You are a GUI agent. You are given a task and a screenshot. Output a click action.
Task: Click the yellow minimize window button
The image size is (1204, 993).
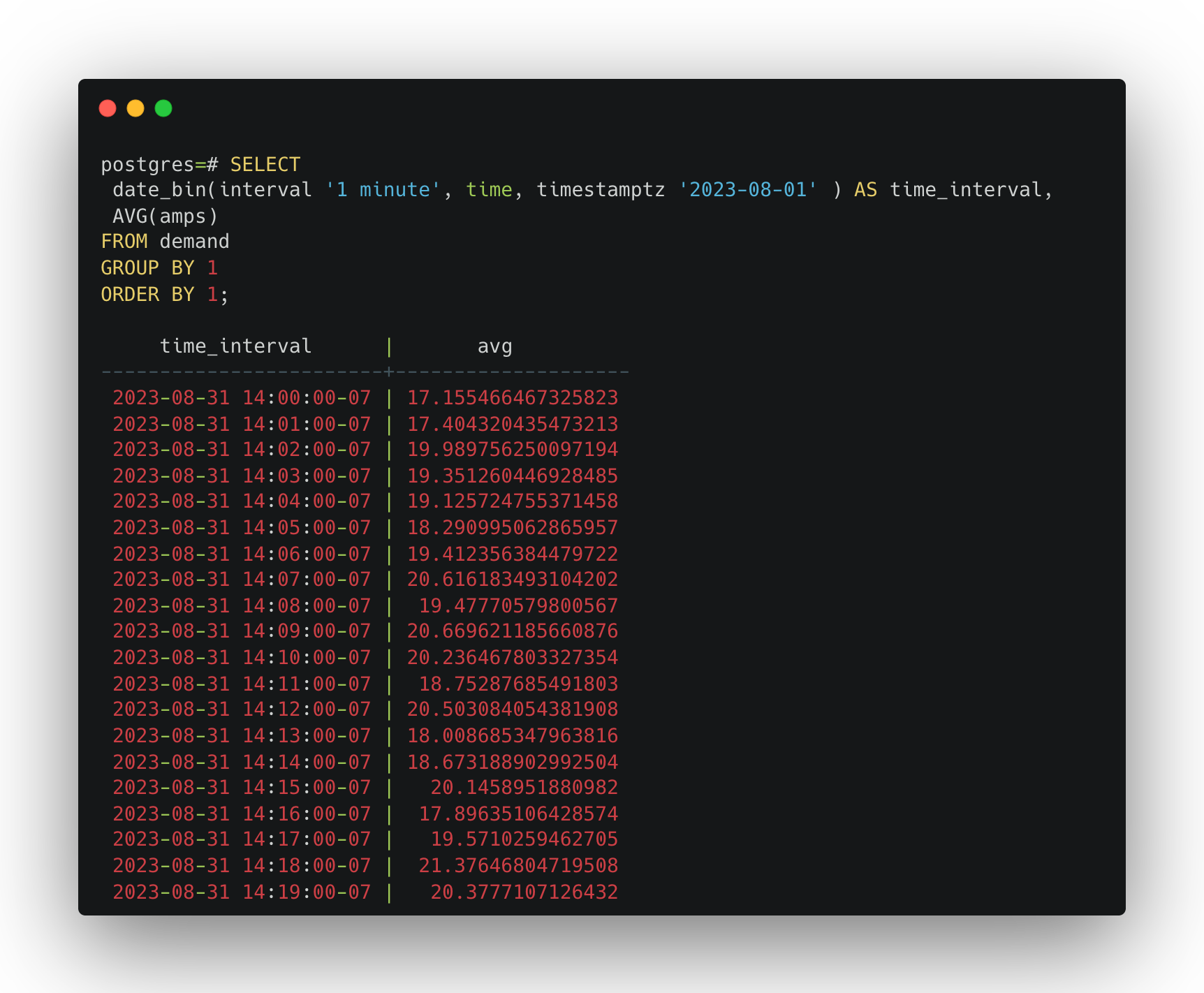(135, 108)
